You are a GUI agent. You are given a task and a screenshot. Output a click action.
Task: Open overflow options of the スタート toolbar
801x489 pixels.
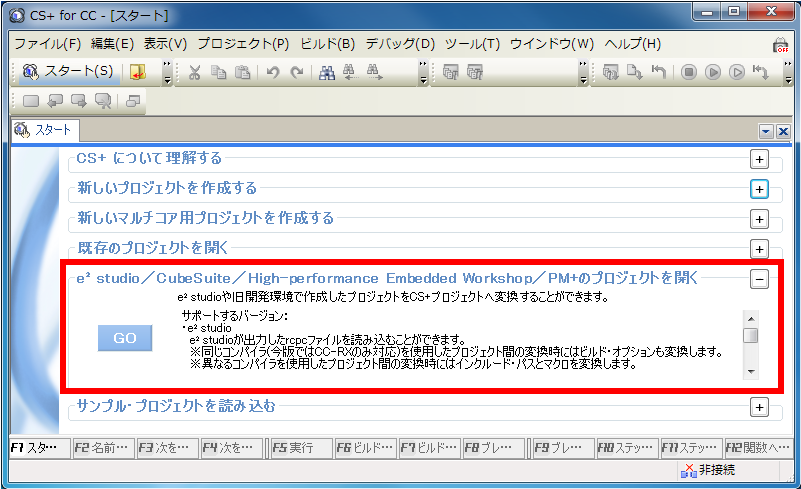pyautogui.click(x=167, y=73)
